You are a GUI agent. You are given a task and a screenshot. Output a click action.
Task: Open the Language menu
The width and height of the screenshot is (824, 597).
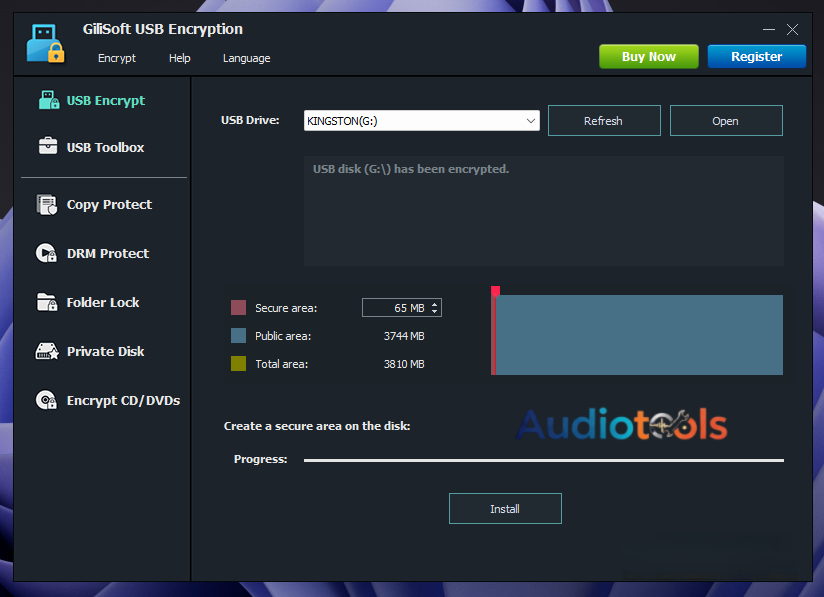[x=246, y=58]
